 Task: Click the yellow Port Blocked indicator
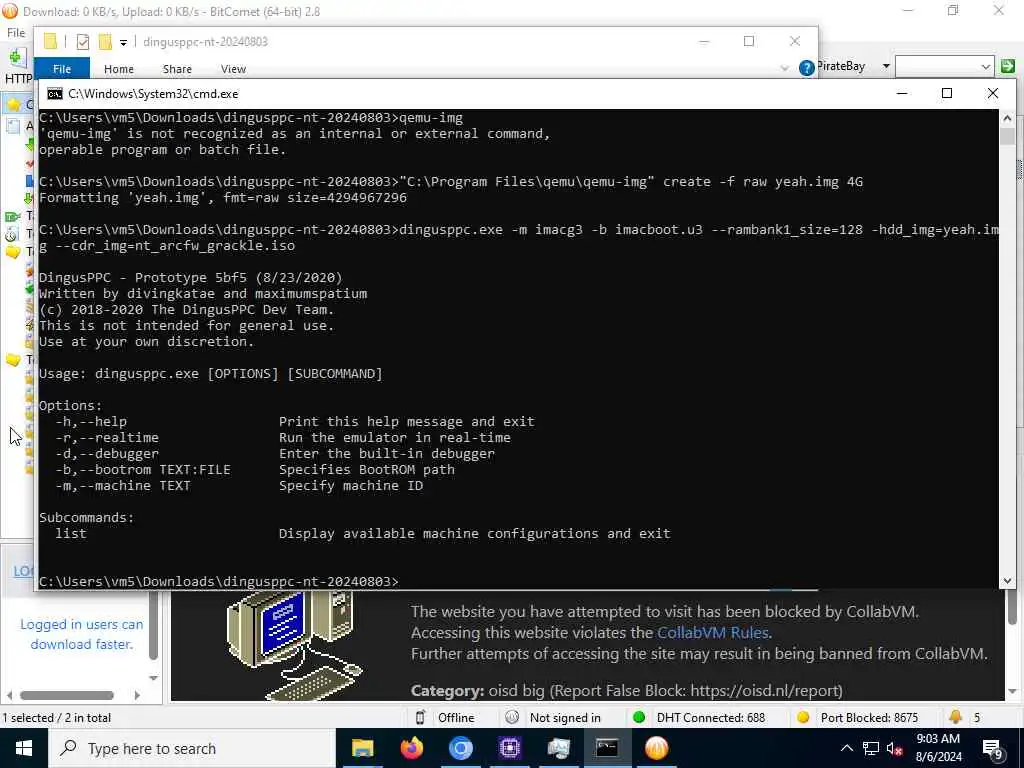pos(803,717)
